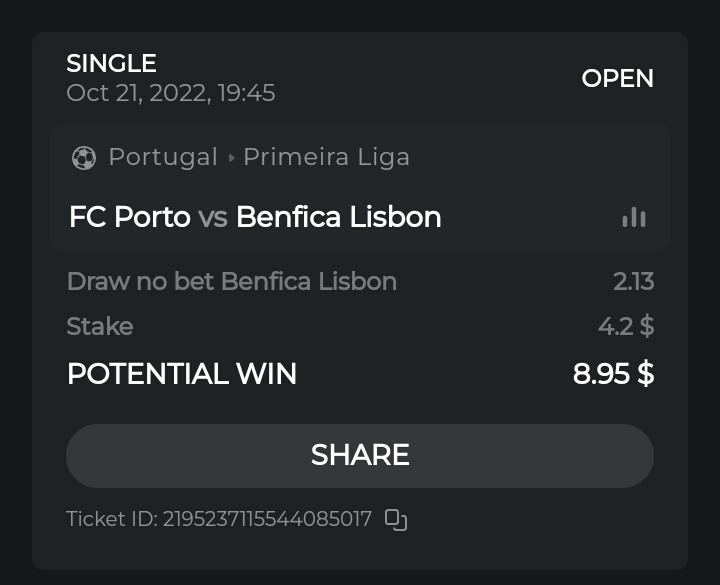Open the Primeira Liga league link
This screenshot has width=720, height=585.
click(326, 157)
